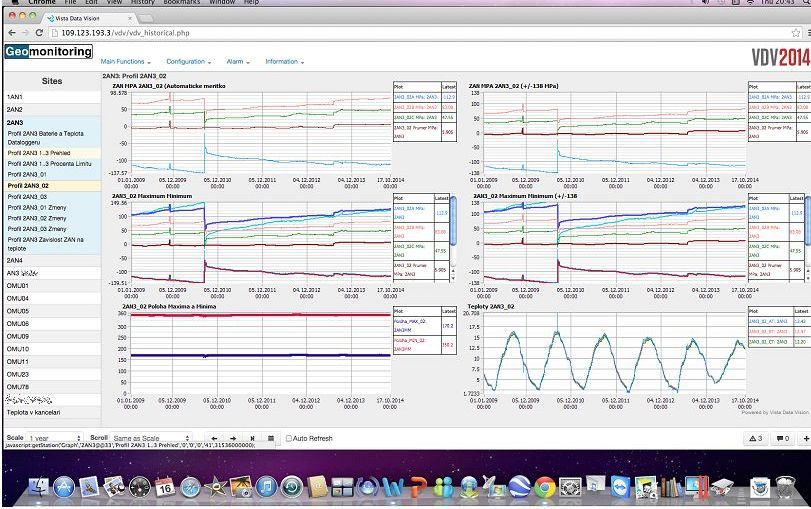Open a new browser tab
Image resolution: width=811 pixels, height=509 pixels.
click(147, 18)
